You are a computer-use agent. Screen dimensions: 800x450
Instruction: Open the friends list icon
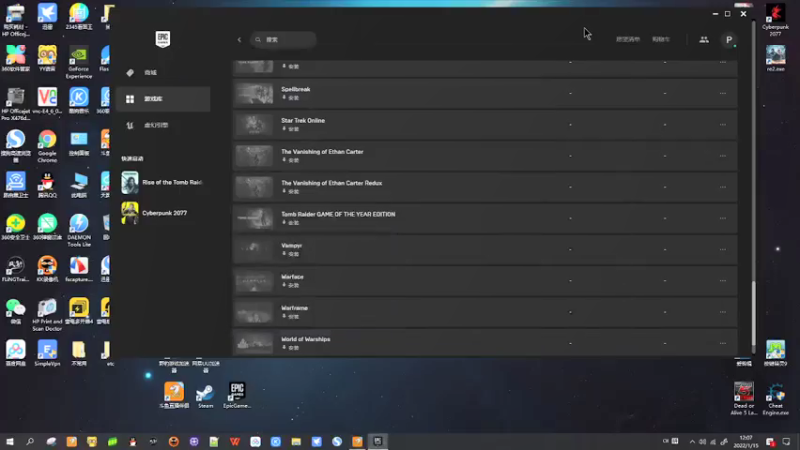click(x=704, y=39)
